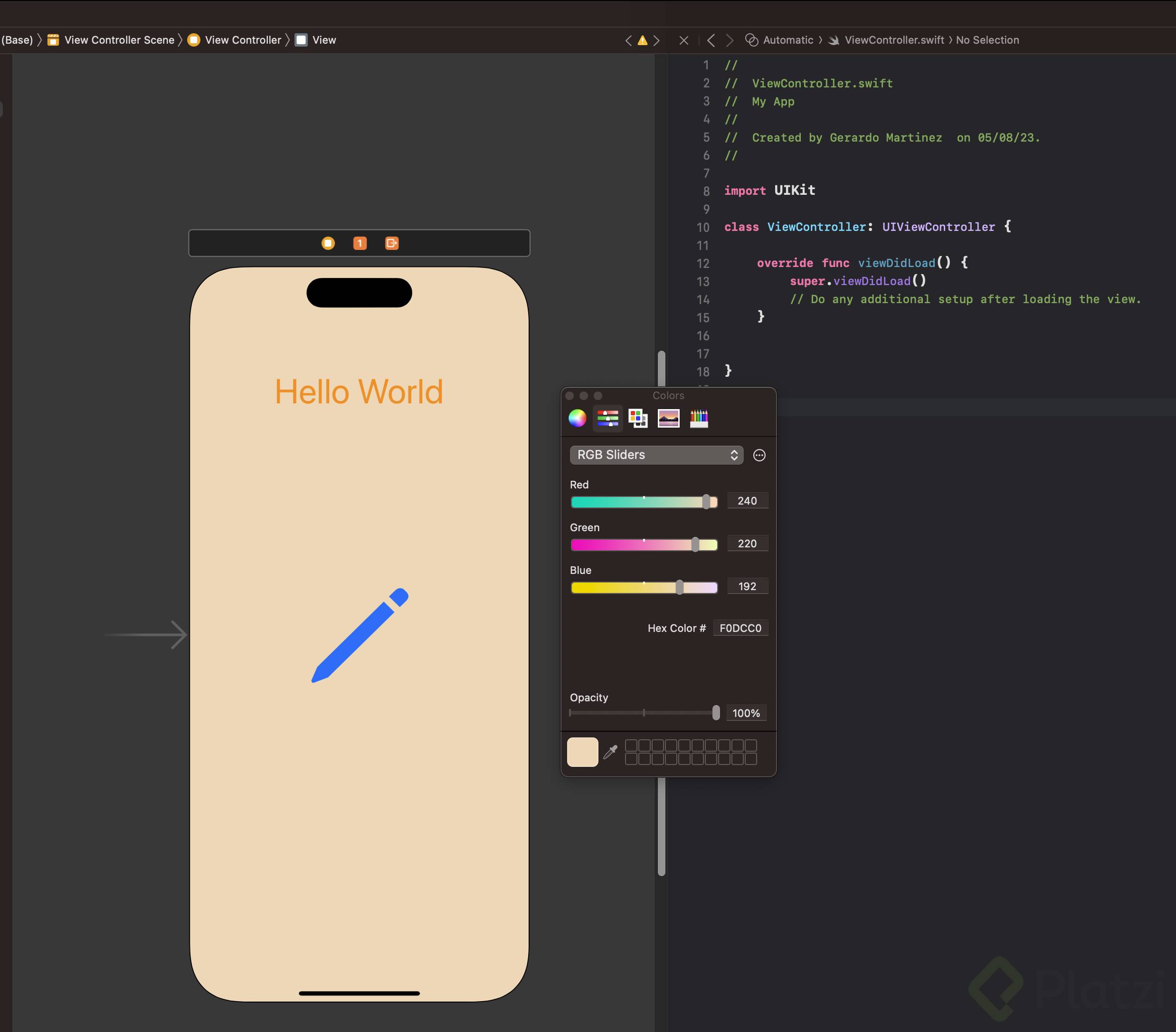Pick a screen color with the eyedropper

tap(610, 752)
